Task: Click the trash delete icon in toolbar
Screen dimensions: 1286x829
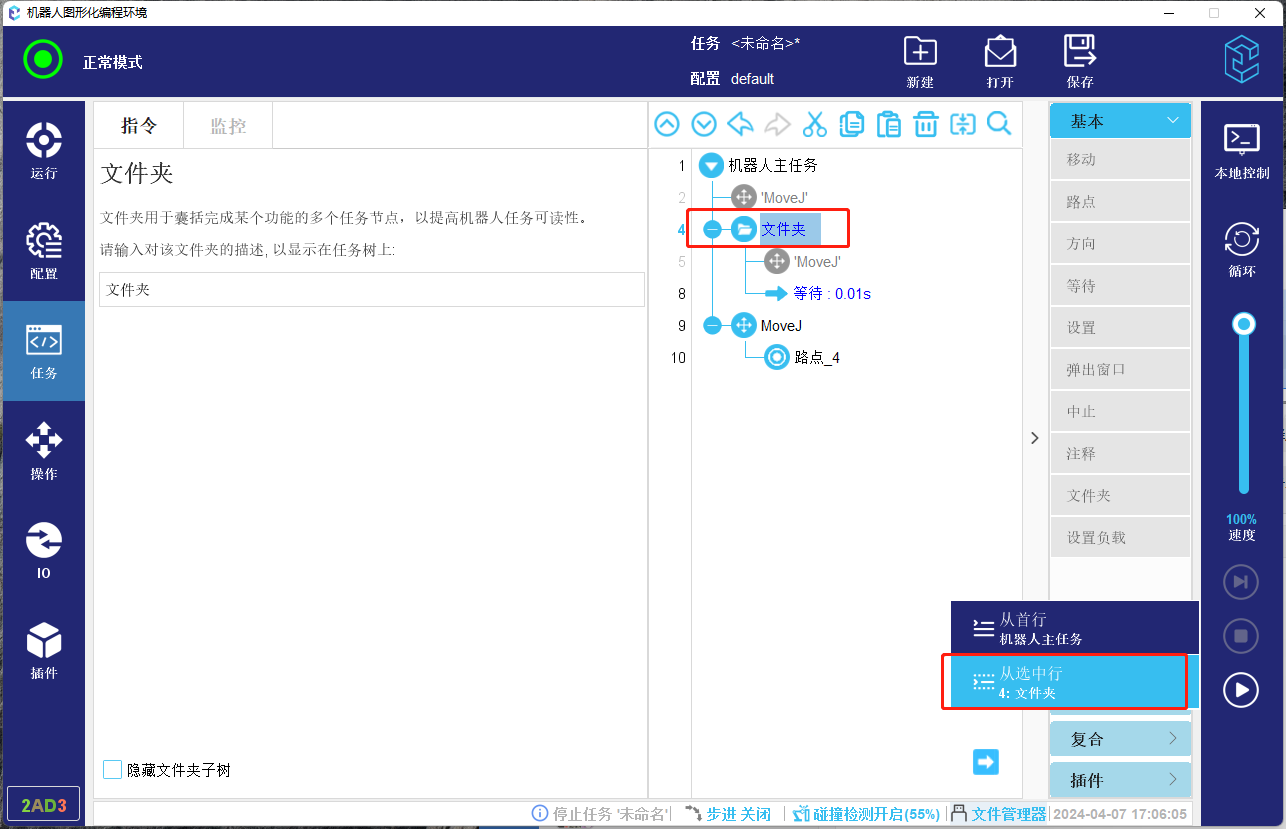Action: click(x=926, y=124)
